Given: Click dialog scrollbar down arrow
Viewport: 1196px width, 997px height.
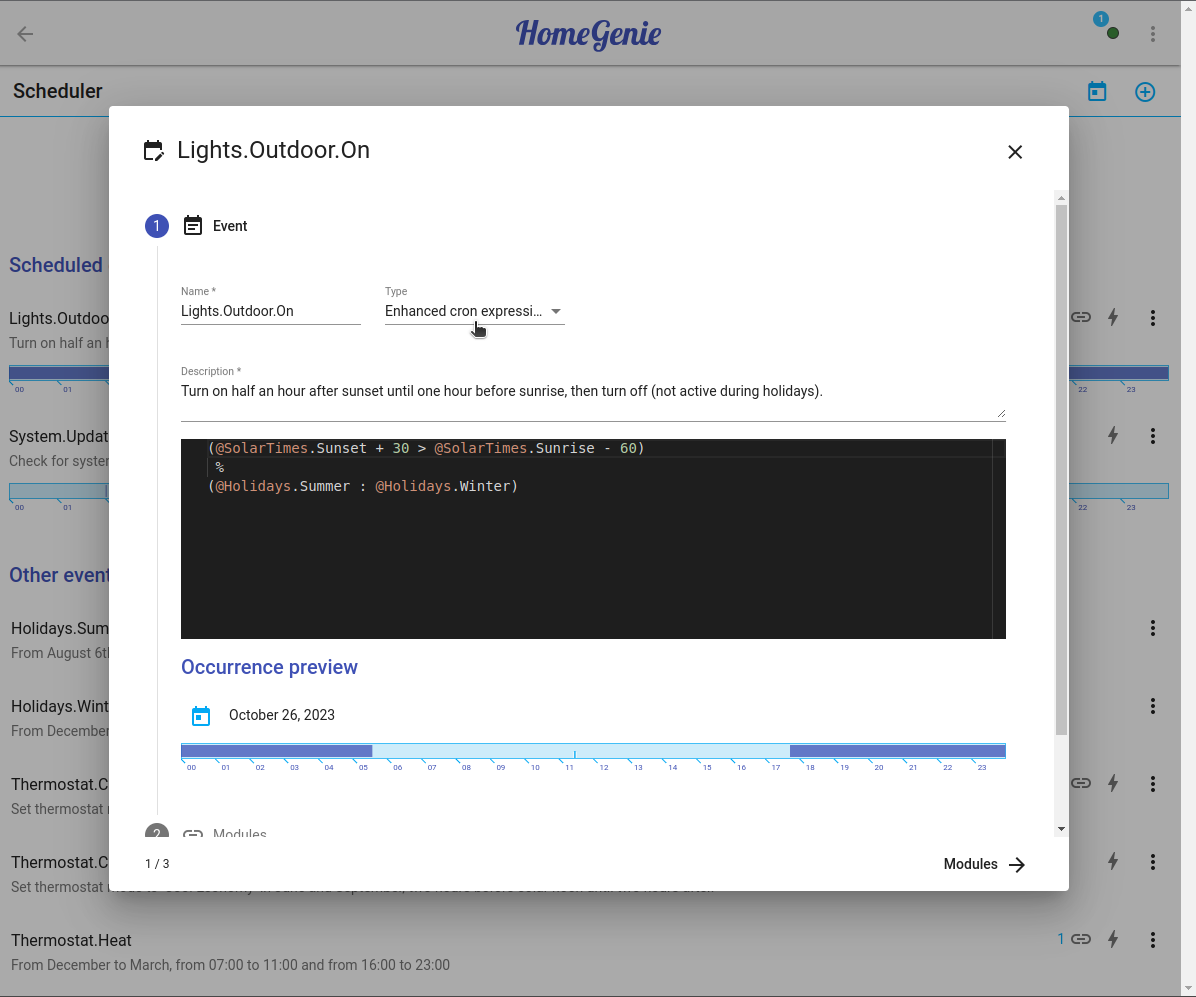Looking at the screenshot, I should coord(1061,829).
